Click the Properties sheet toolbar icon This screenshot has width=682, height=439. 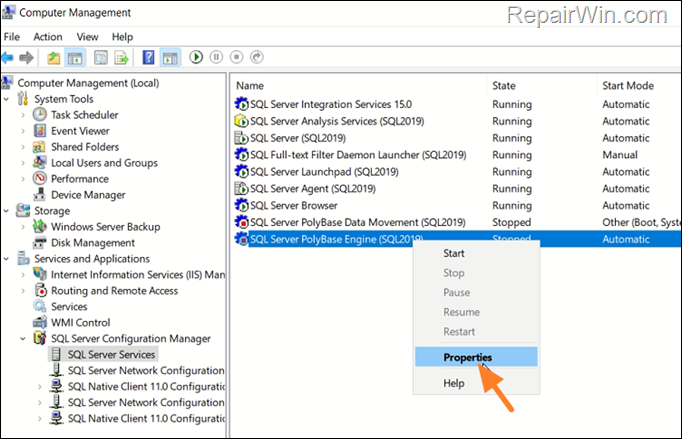101,57
